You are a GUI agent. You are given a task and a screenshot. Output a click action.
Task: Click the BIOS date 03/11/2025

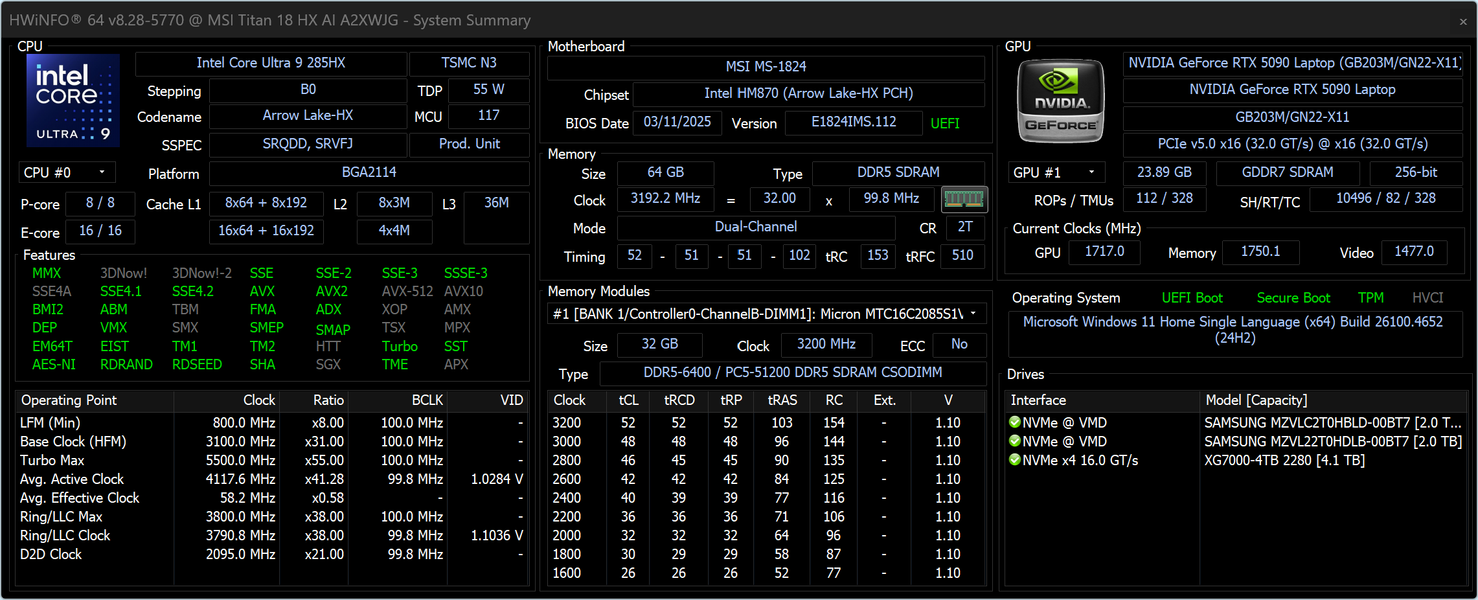point(677,123)
